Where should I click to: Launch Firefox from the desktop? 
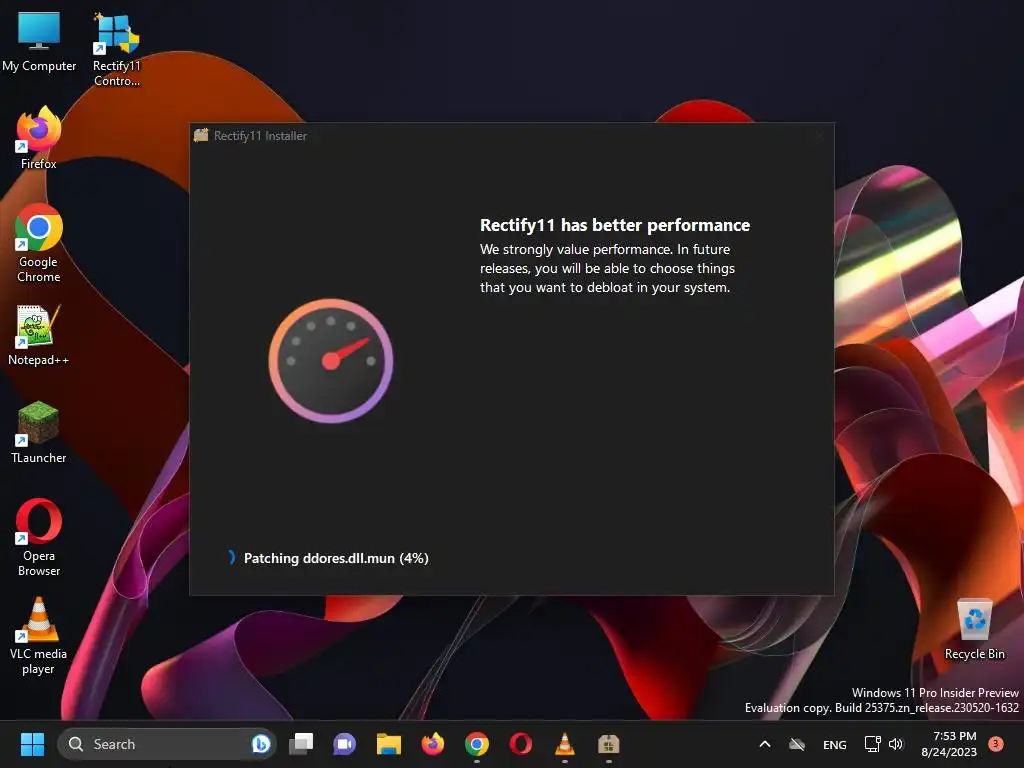click(x=39, y=137)
